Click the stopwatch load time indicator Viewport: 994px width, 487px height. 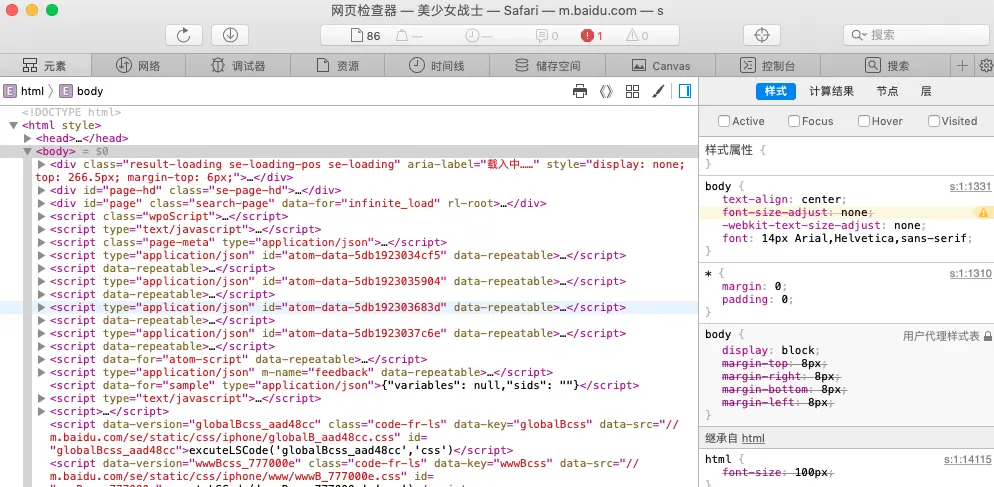click(479, 36)
